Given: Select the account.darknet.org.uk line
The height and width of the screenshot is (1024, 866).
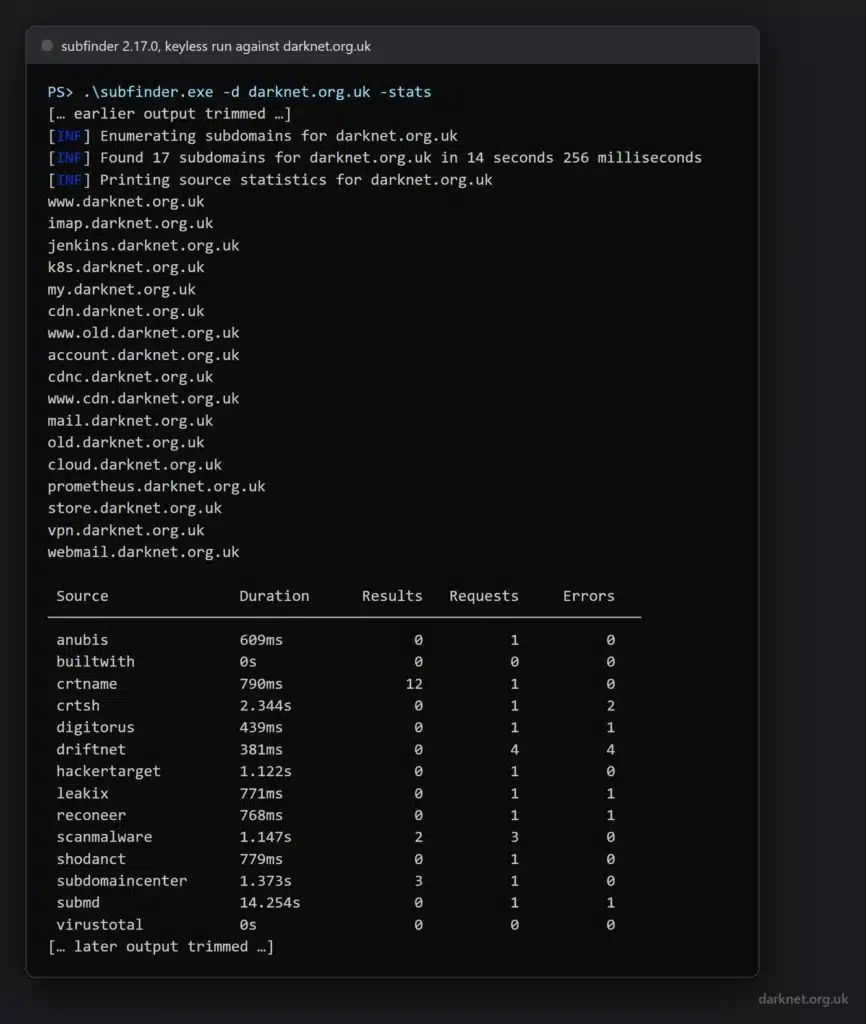Looking at the screenshot, I should pos(144,355).
